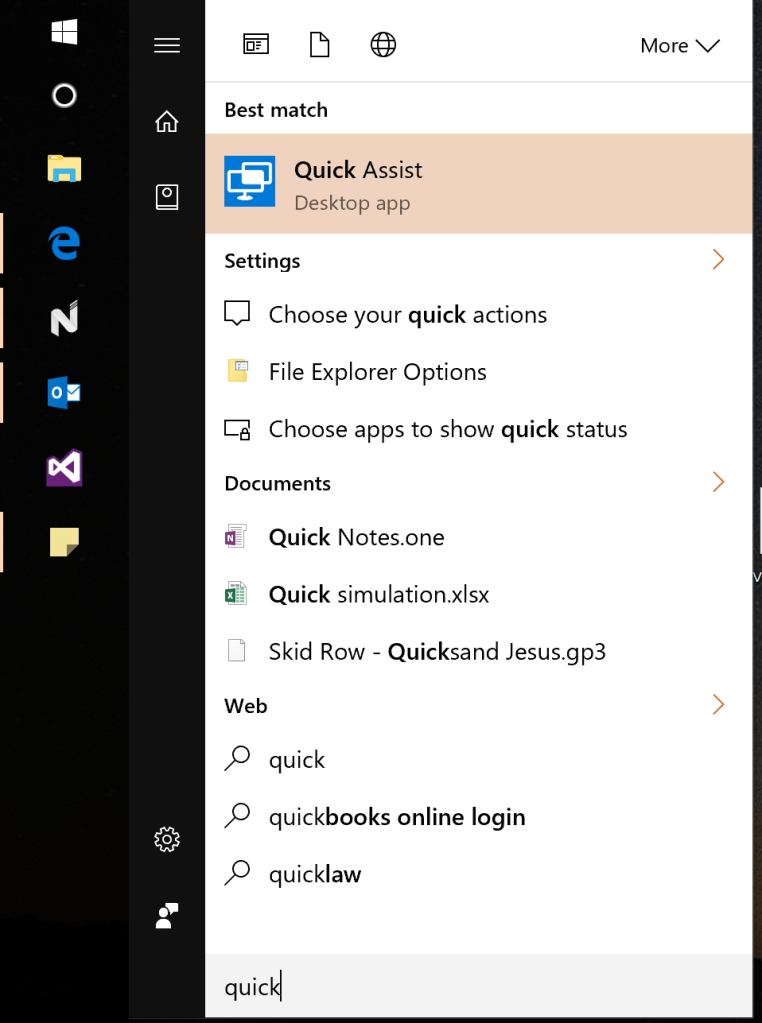The height and width of the screenshot is (1023, 762).
Task: Expand the More dropdown
Action: [680, 45]
